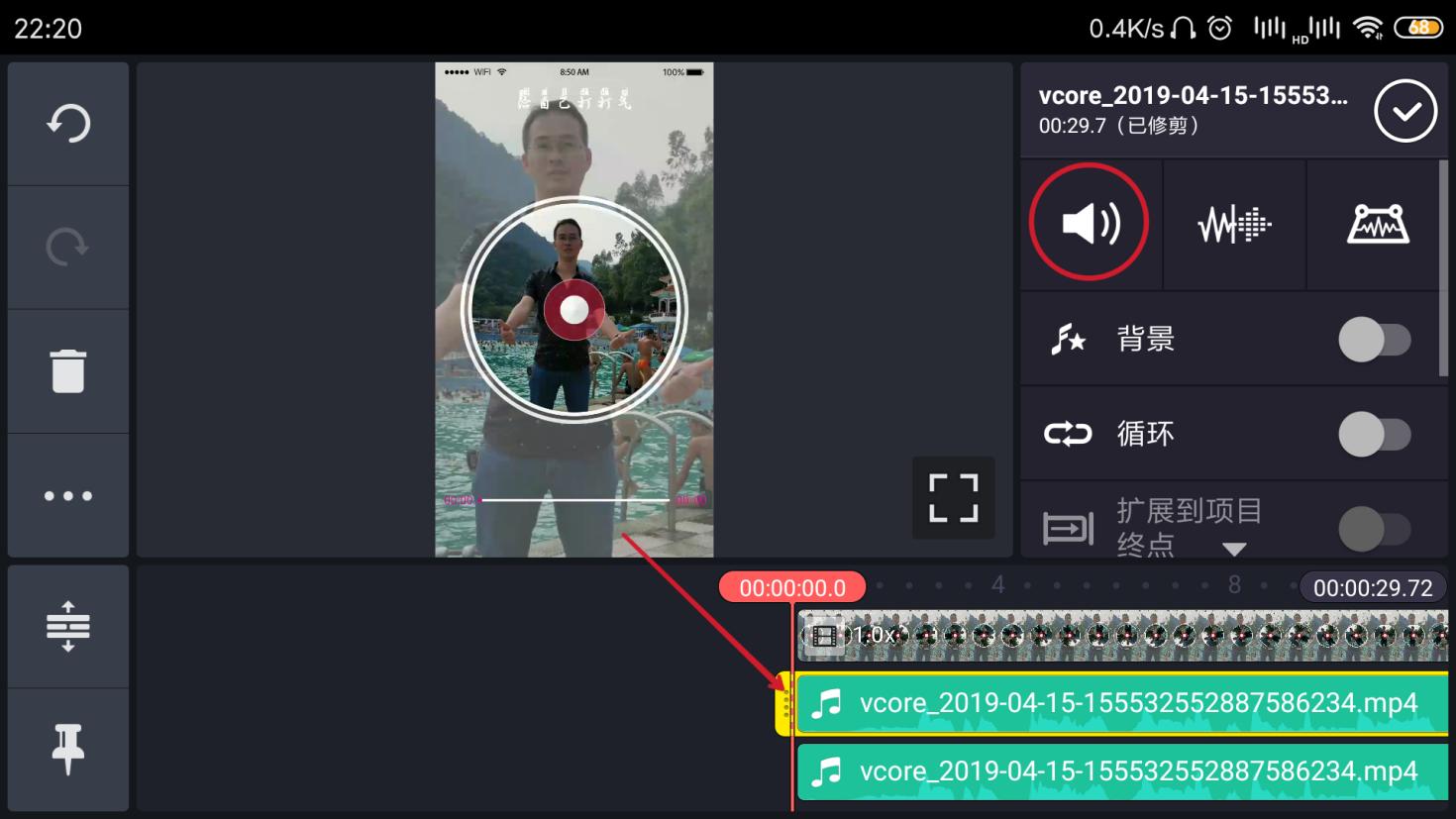Open the volume speaker settings
1456x819 pixels.
pyautogui.click(x=1090, y=223)
